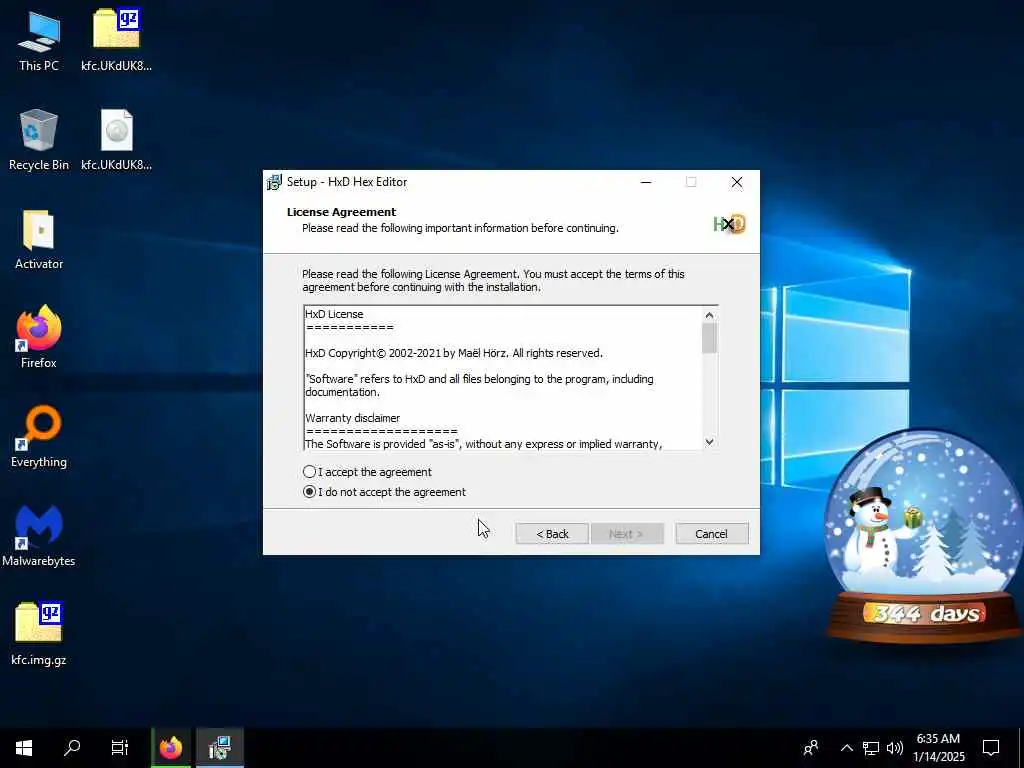
Task: Click the HxD License heading in text box
Action: pos(334,314)
